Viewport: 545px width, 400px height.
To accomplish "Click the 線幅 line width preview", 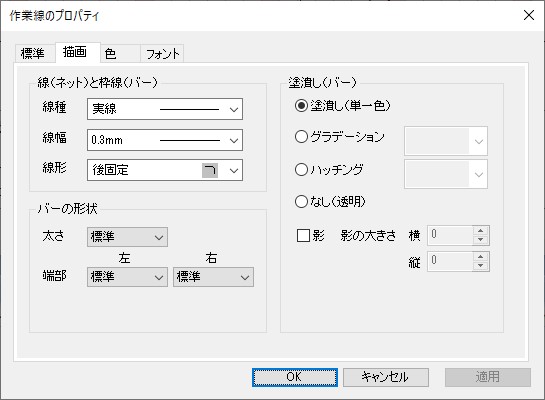I will [x=189, y=140].
